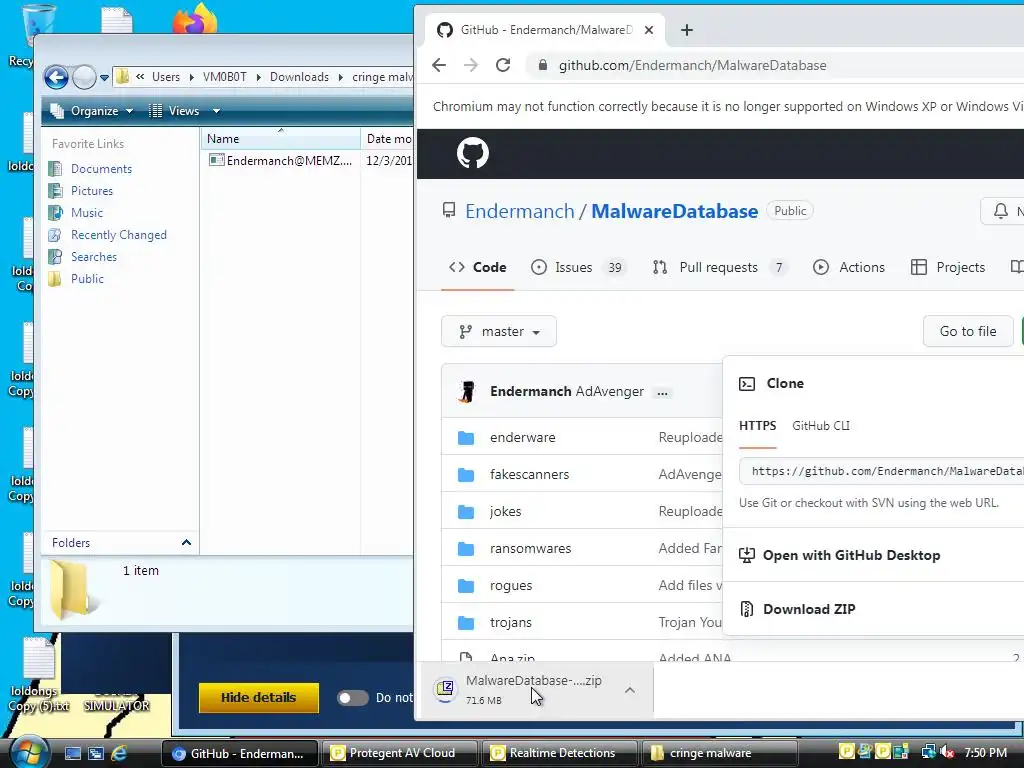
Task: Open the master branch dropdown
Action: pos(499,332)
